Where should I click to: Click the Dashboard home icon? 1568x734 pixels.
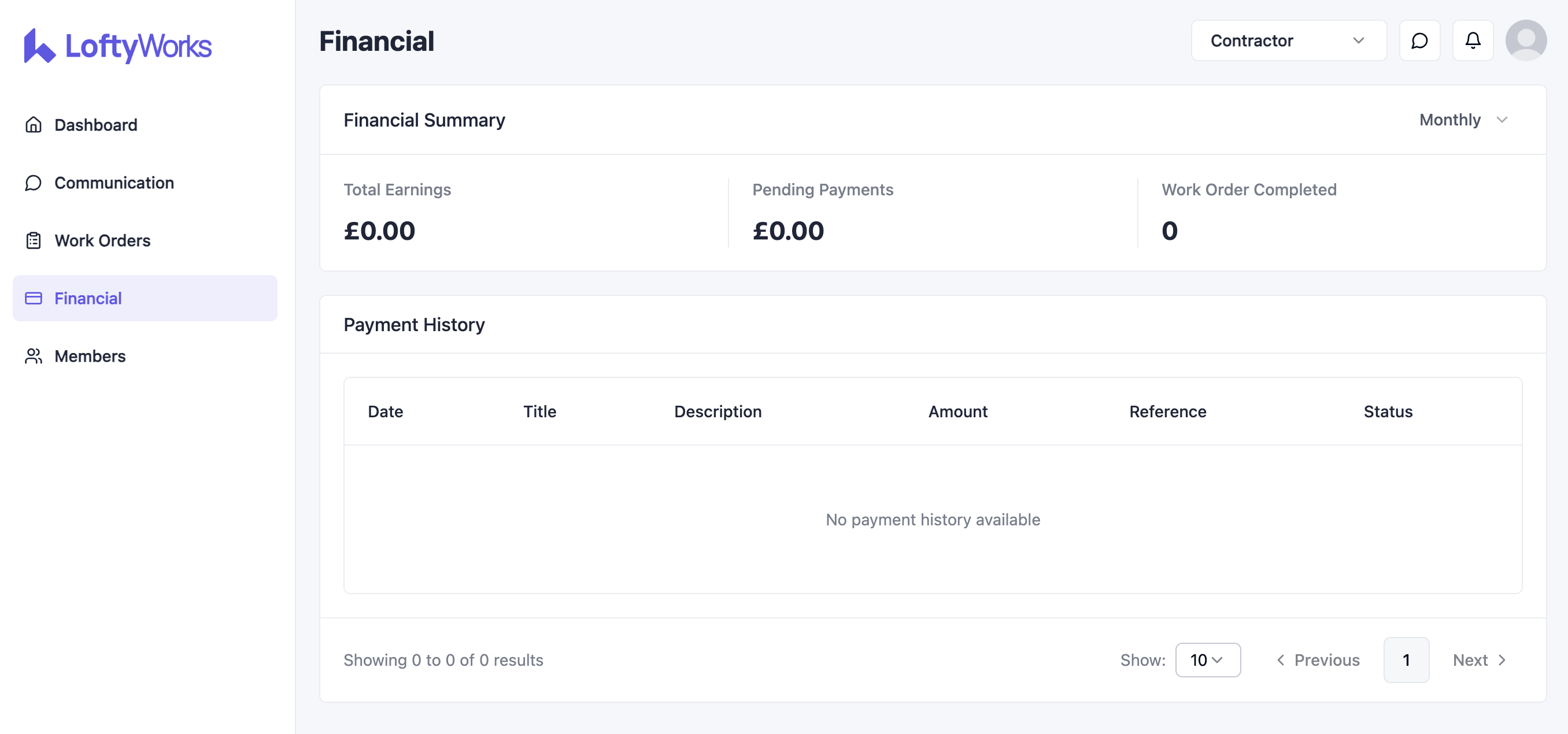pos(34,125)
